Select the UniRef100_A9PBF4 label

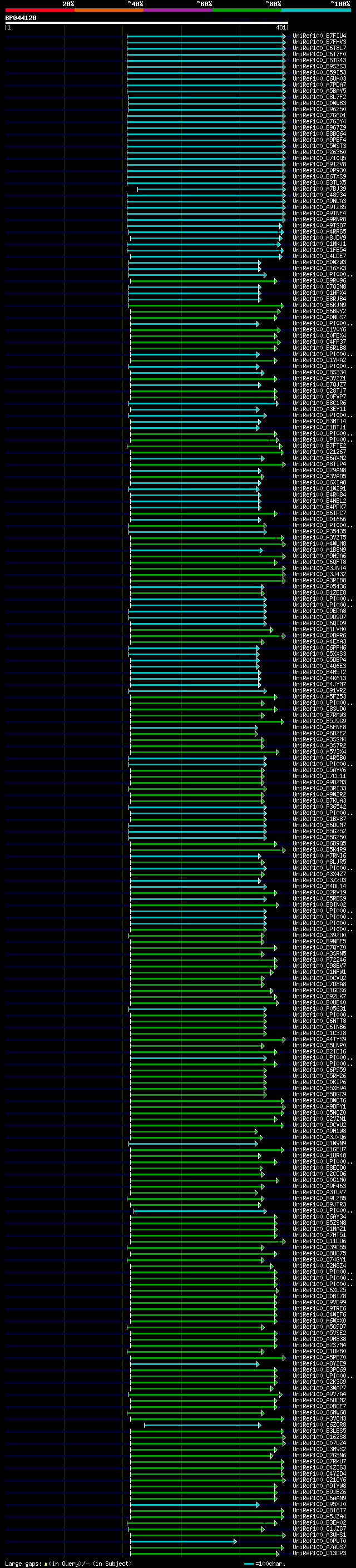coord(319,140)
